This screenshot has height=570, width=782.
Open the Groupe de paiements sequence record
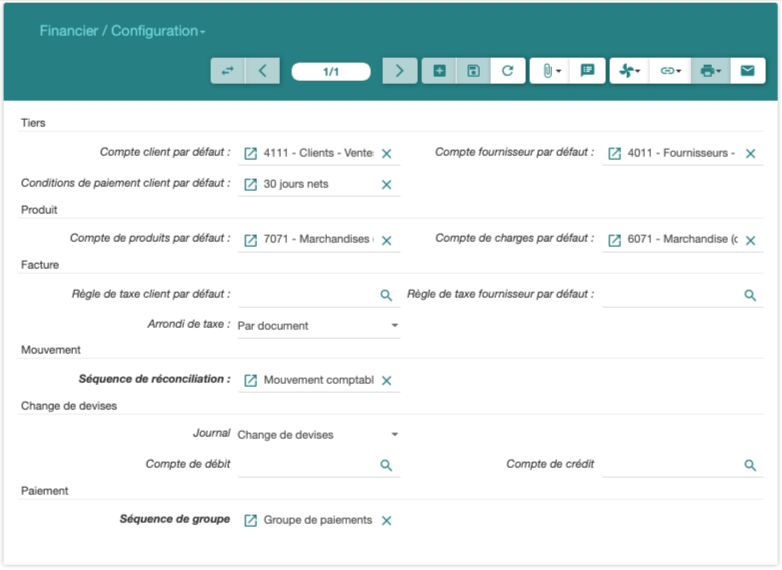point(250,521)
